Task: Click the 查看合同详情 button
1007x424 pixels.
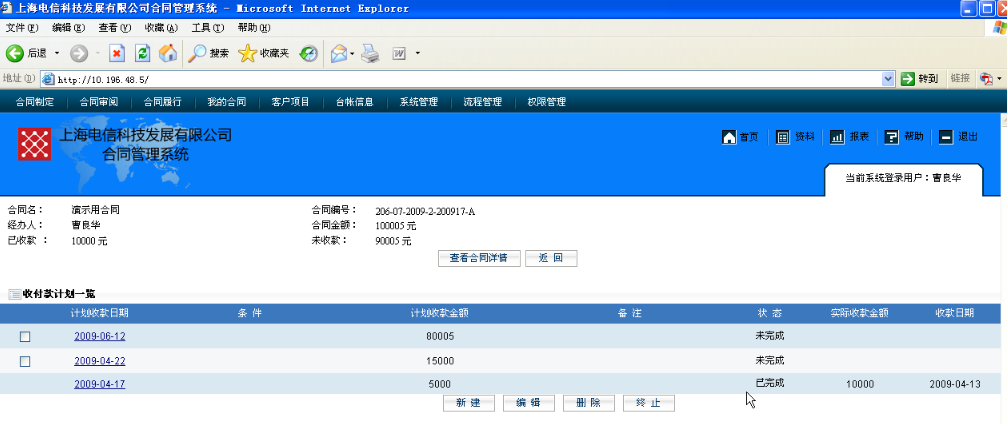Action: (479, 258)
